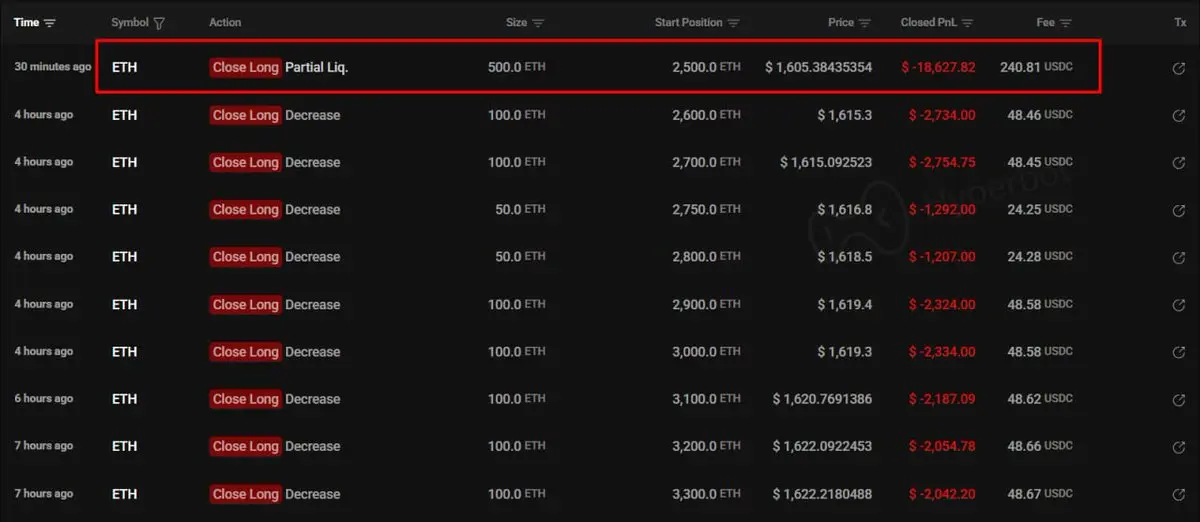1200x522 pixels.
Task: Click the Size column sort icon
Action: [x=538, y=22]
